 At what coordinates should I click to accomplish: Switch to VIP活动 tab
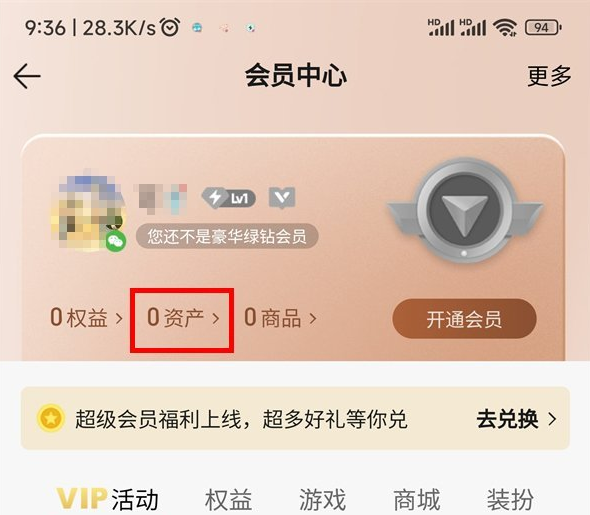108,499
